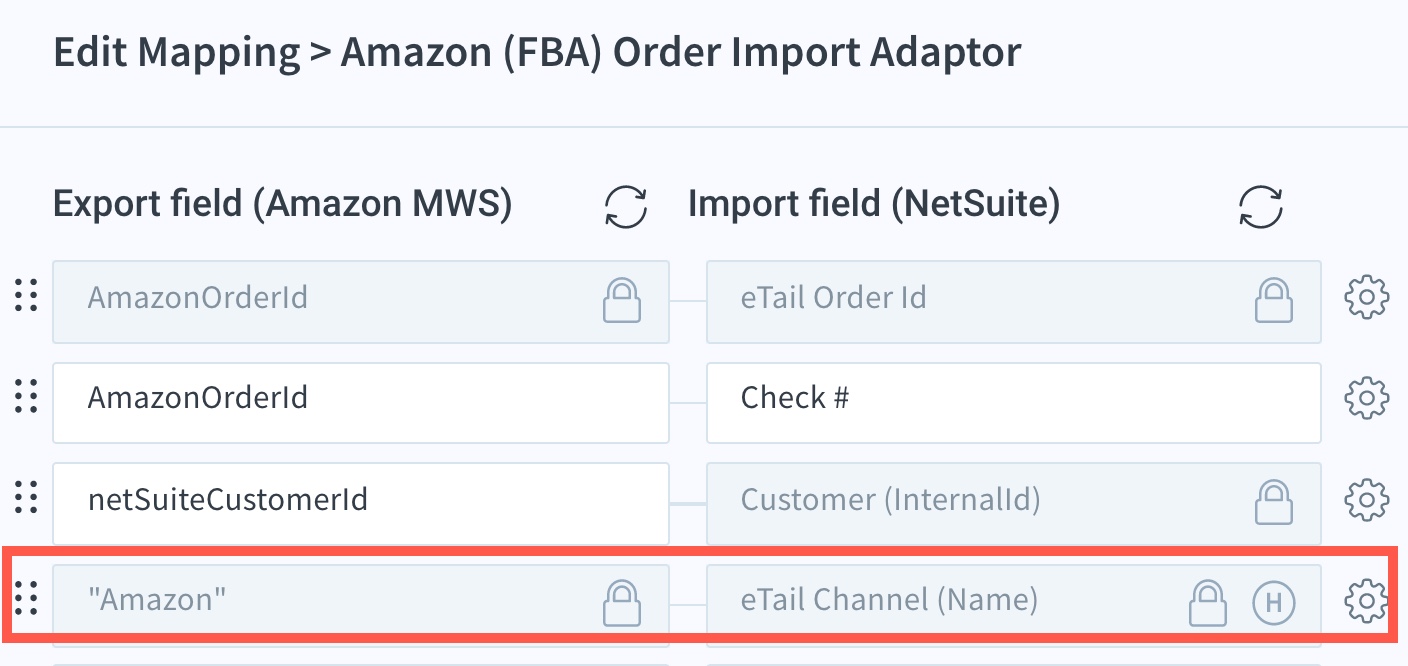Open settings gear for eTail Order Id row
Image resolution: width=1408 pixels, height=666 pixels.
tap(1366, 298)
